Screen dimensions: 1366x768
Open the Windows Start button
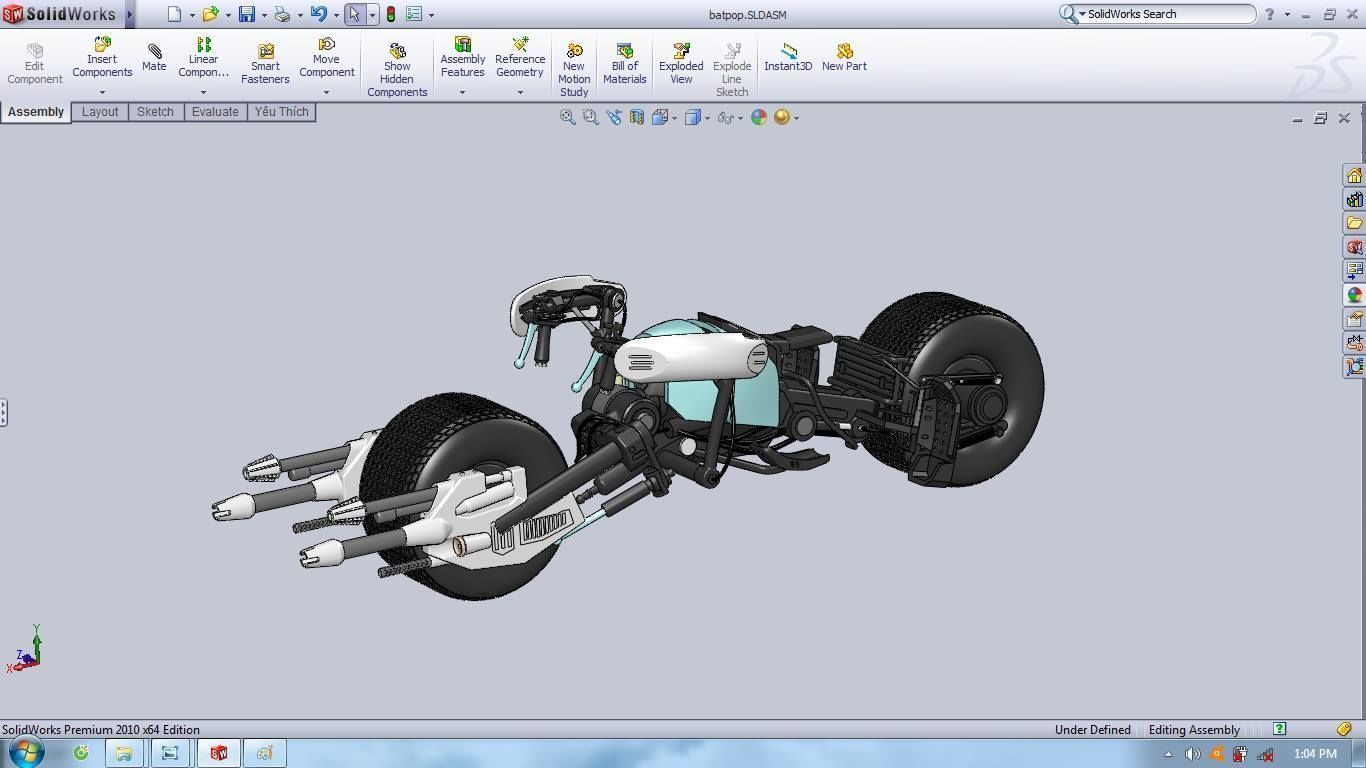(27, 752)
